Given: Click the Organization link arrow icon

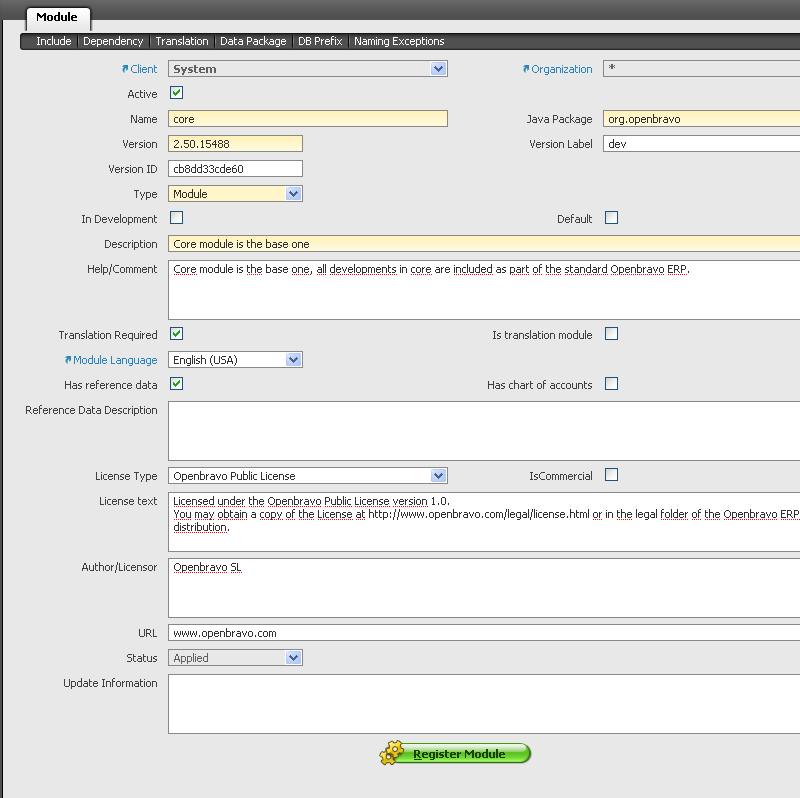Looking at the screenshot, I should (x=526, y=69).
